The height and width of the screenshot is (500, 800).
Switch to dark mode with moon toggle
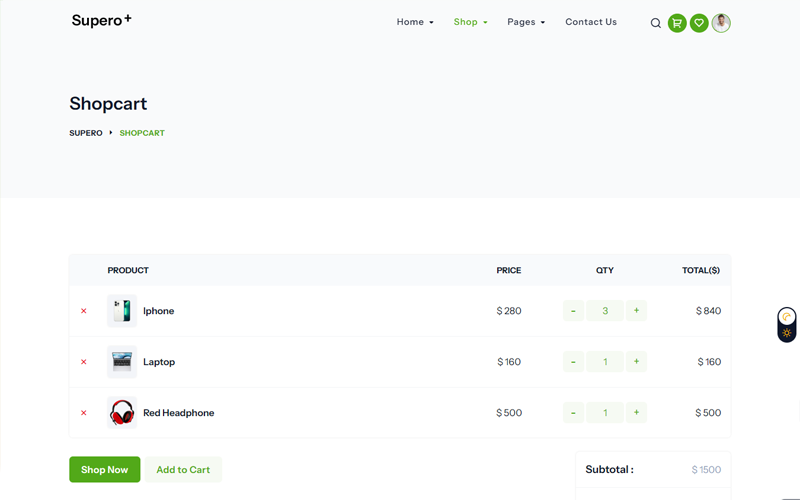point(787,316)
